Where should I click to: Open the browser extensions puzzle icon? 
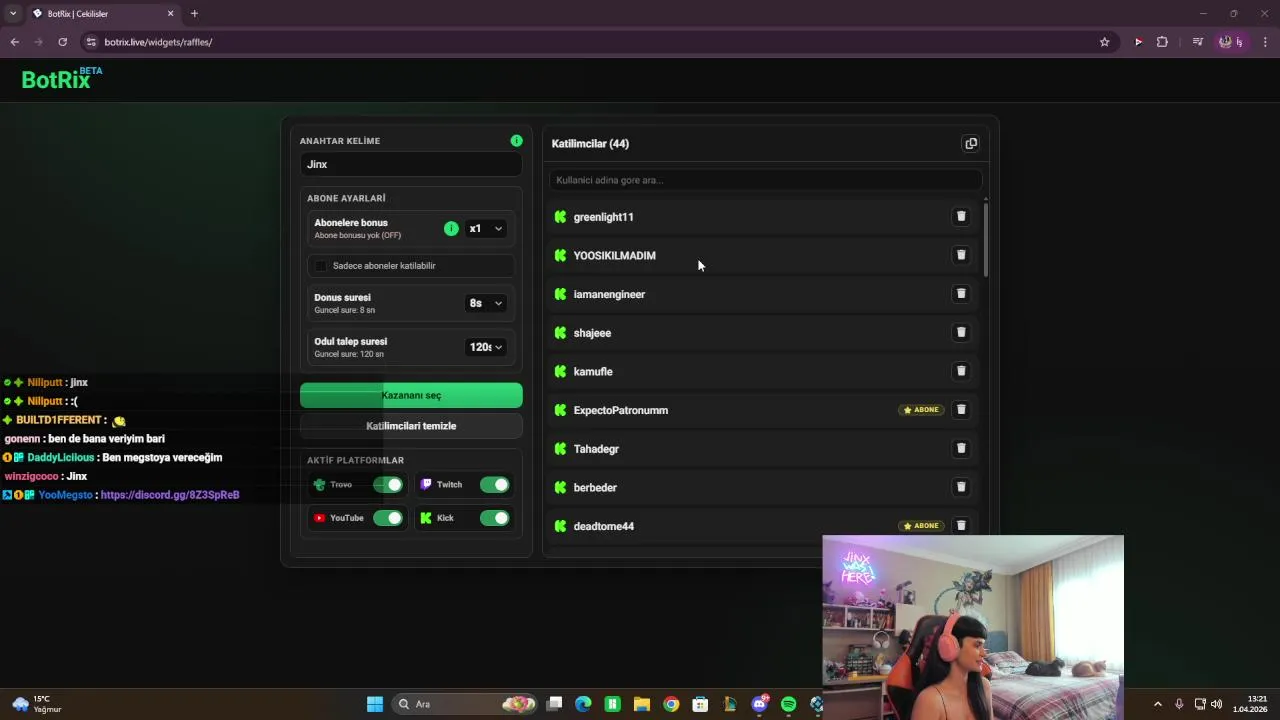coord(1162,42)
